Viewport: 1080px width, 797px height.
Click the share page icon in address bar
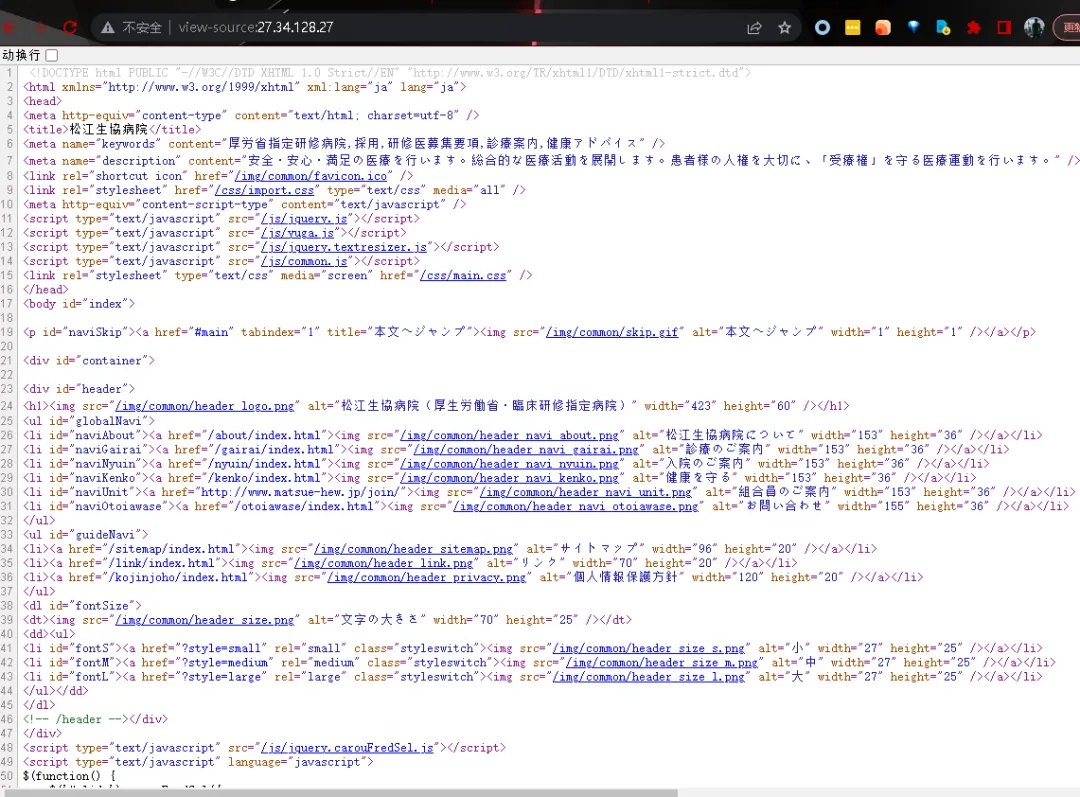(754, 28)
